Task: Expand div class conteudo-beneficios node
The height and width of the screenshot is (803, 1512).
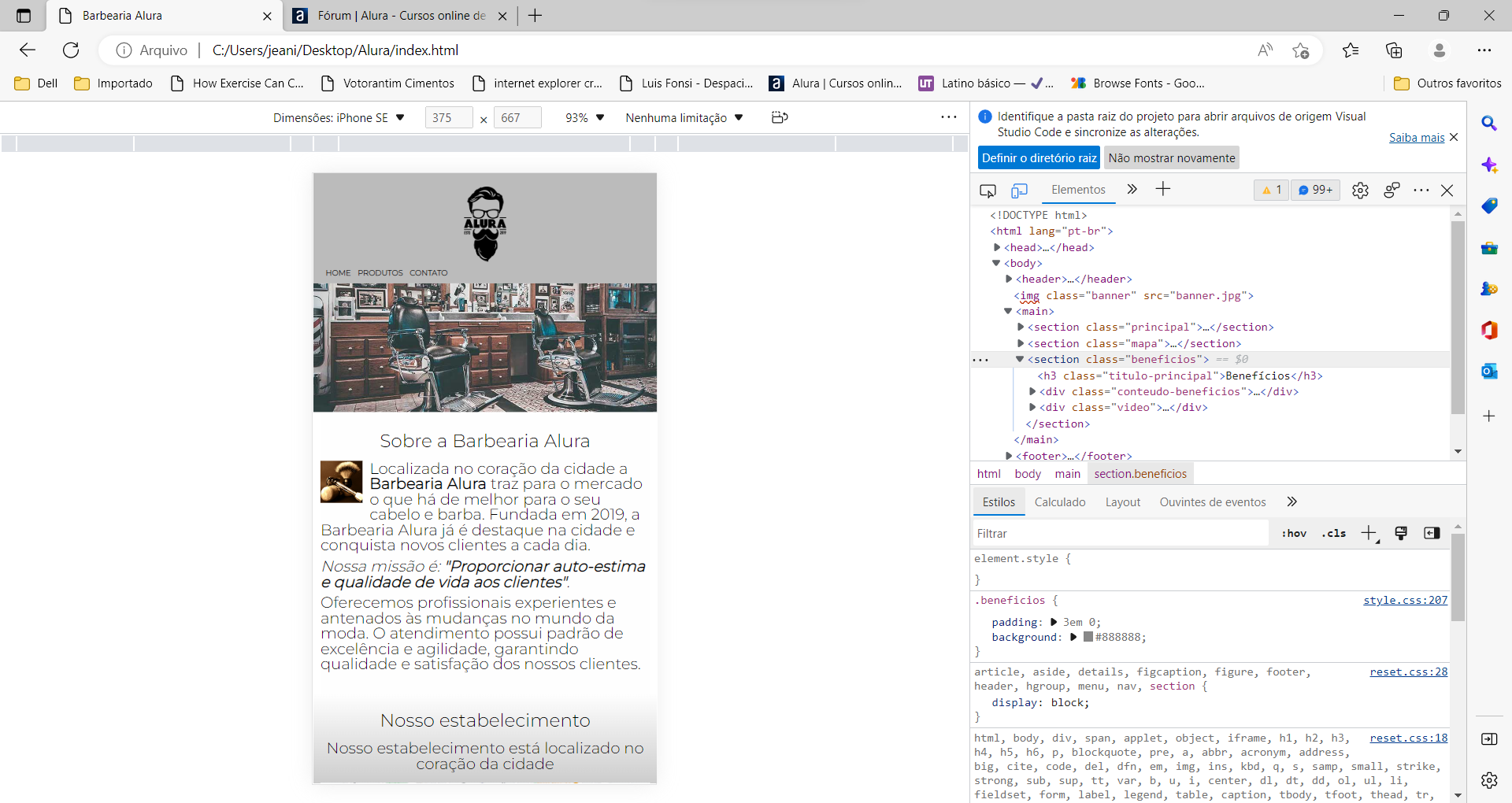Action: click(x=1032, y=391)
